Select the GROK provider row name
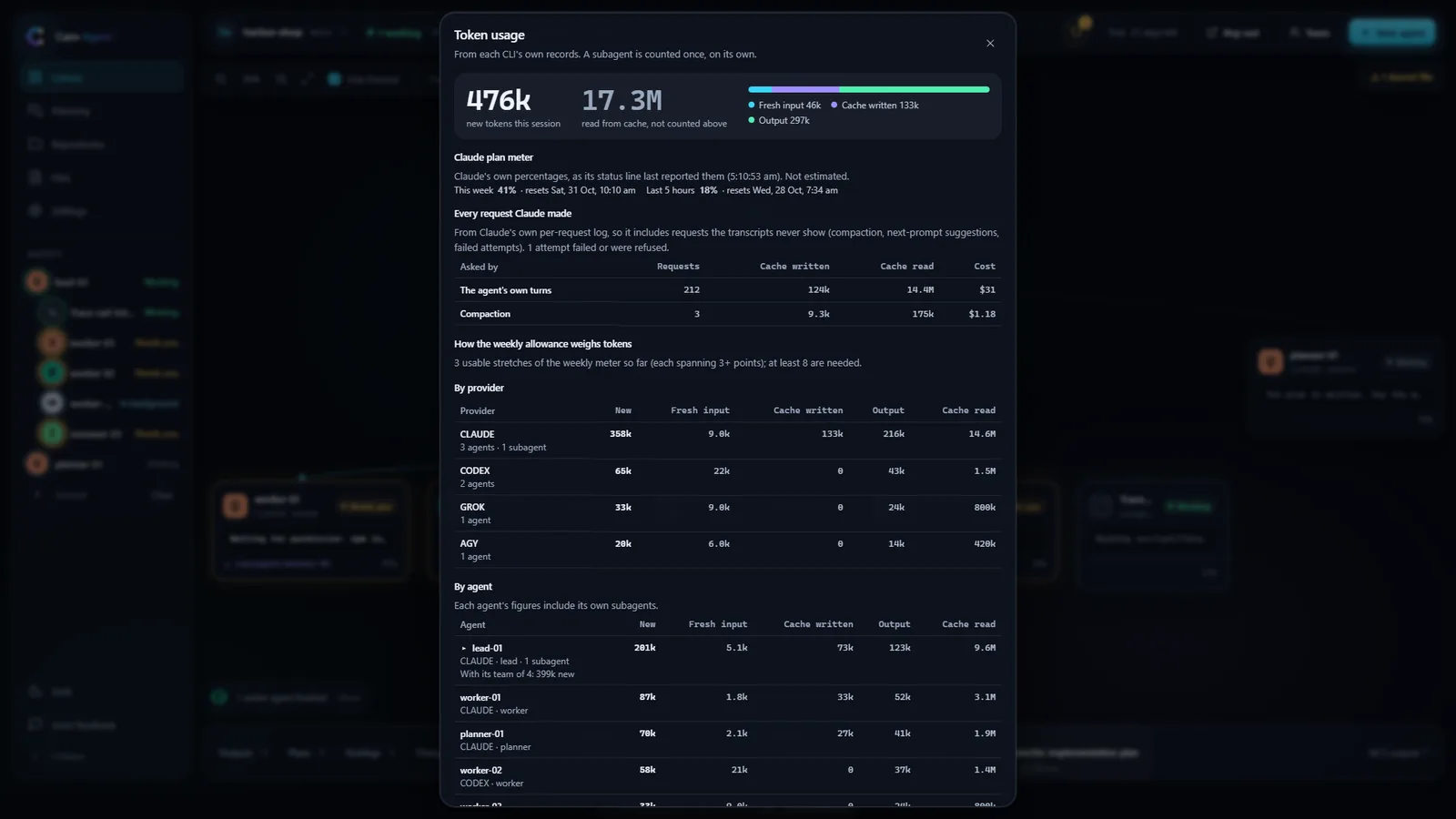This screenshot has width=1456, height=819. point(472,507)
